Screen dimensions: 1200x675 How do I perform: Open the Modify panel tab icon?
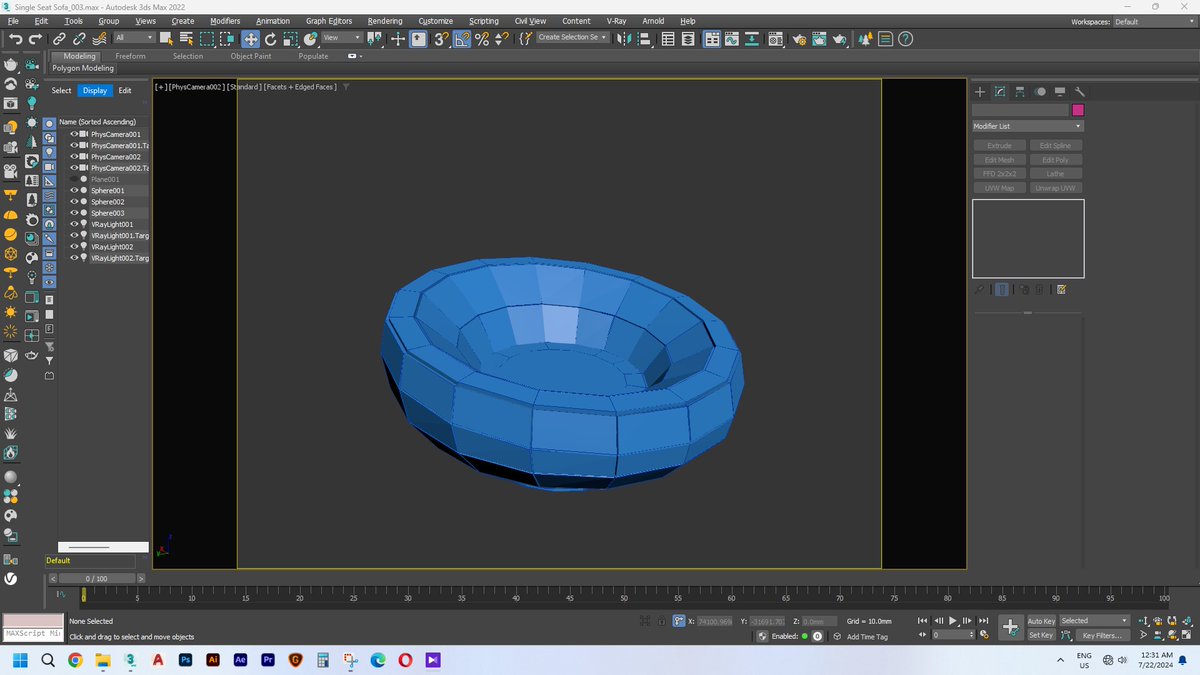[x=999, y=91]
